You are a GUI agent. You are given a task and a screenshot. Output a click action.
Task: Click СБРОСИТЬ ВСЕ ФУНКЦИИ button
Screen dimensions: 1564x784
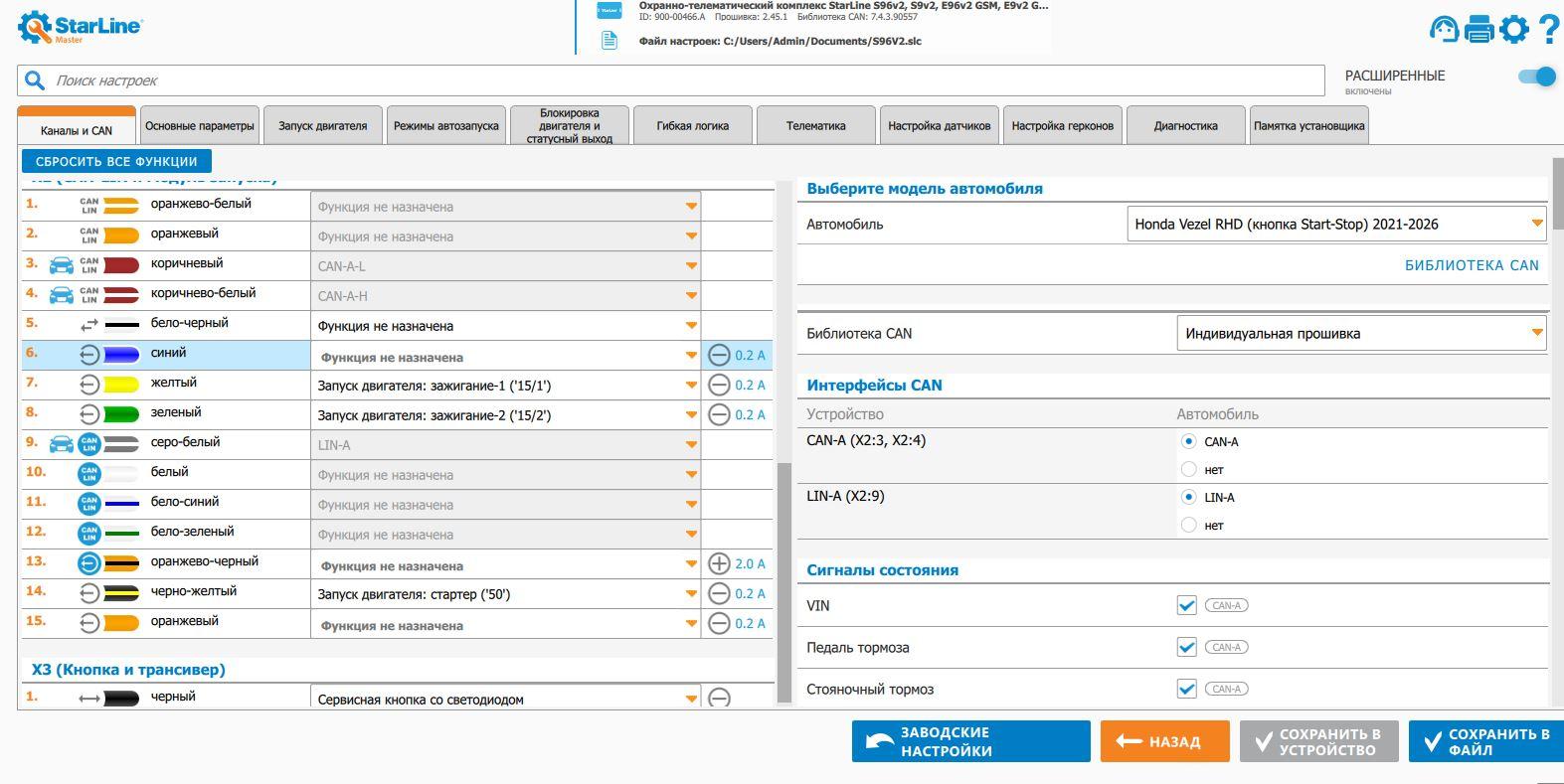pos(116,161)
